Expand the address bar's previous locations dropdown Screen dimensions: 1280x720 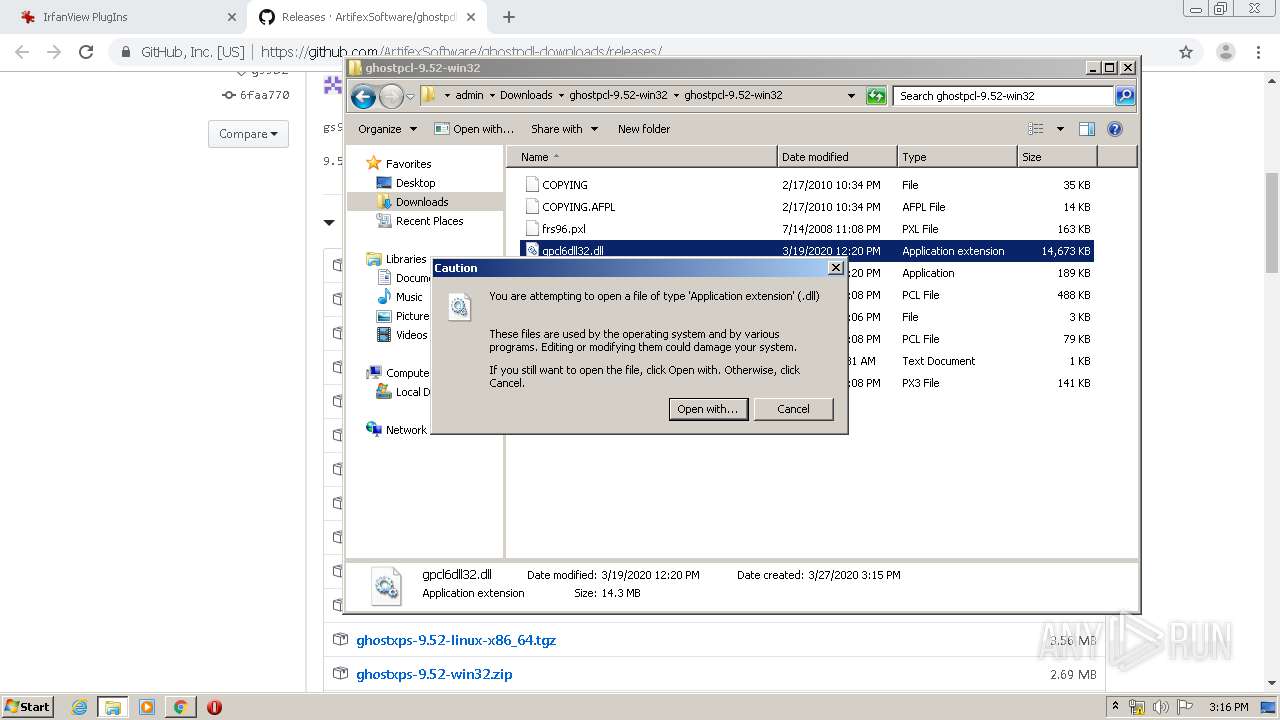[x=851, y=96]
